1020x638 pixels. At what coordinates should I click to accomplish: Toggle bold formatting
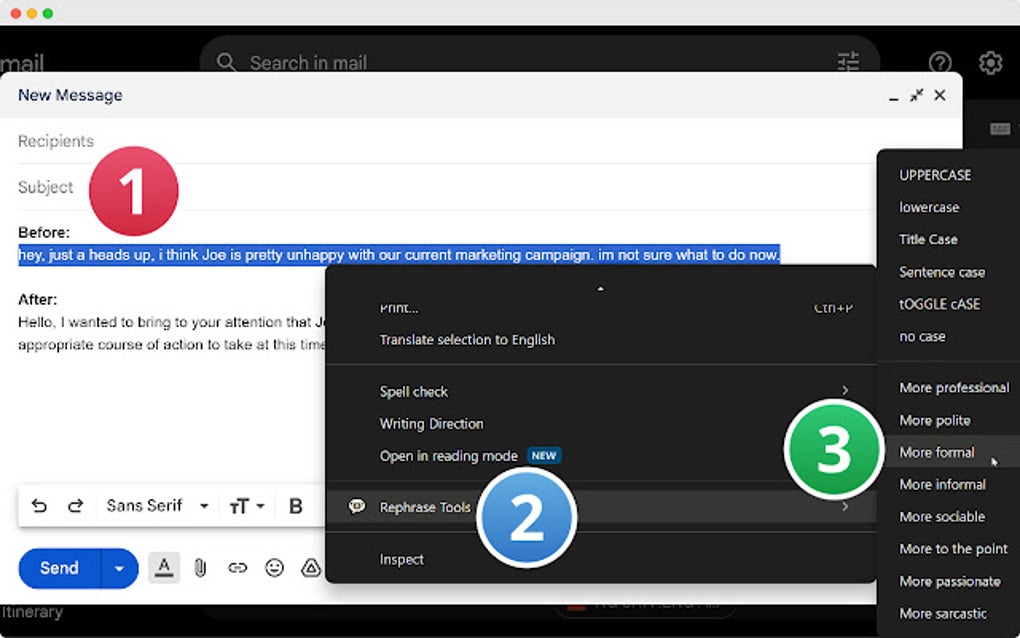295,505
